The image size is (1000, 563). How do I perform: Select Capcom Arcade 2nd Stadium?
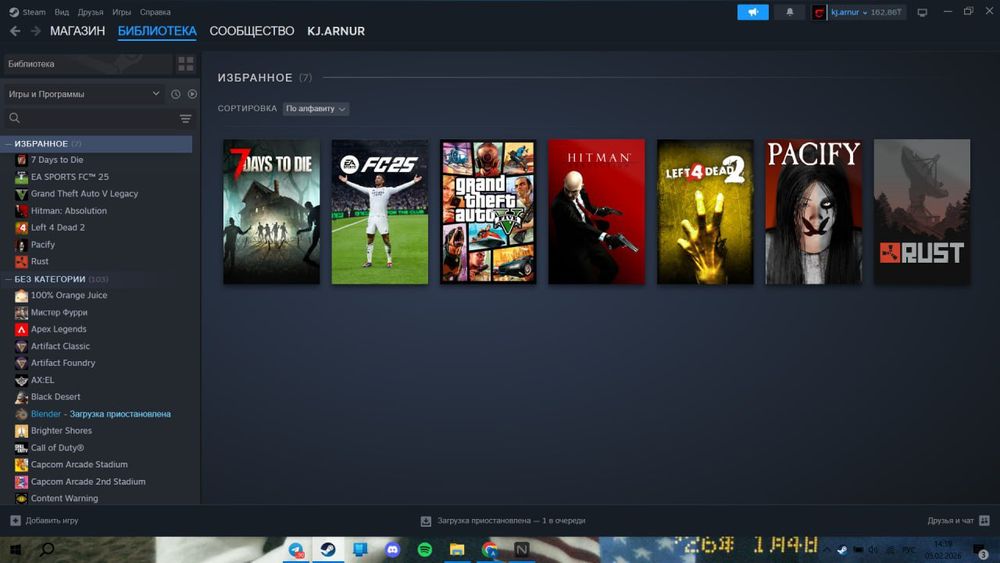(88, 481)
